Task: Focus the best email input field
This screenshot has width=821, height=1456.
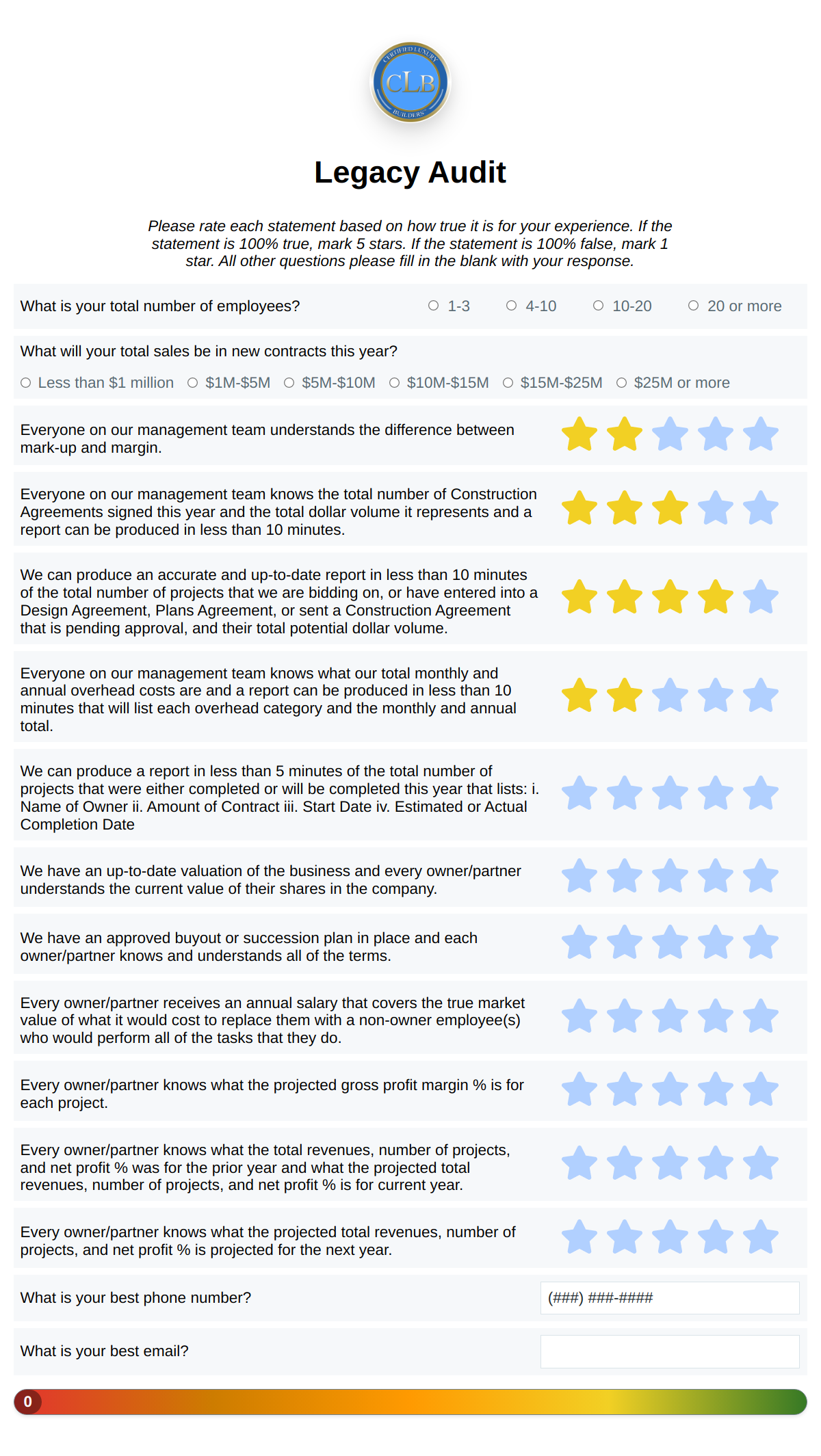Action: (669, 1351)
